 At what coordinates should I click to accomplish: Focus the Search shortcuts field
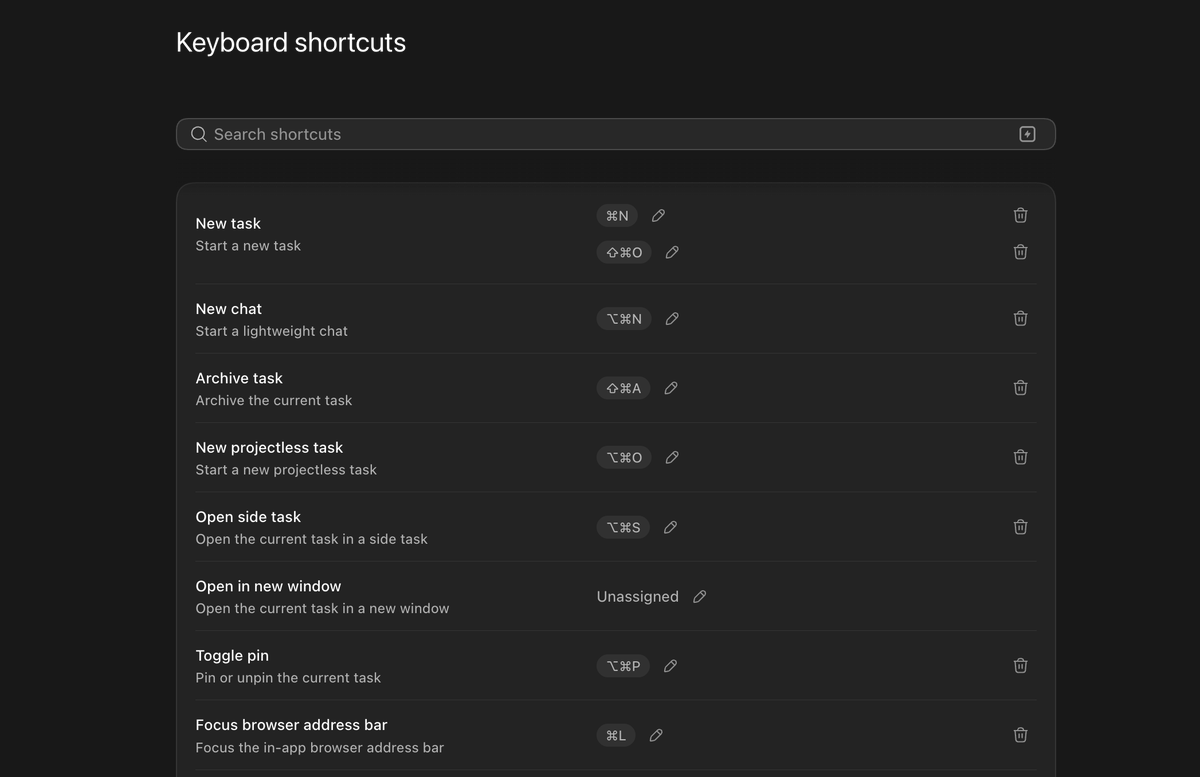(615, 134)
